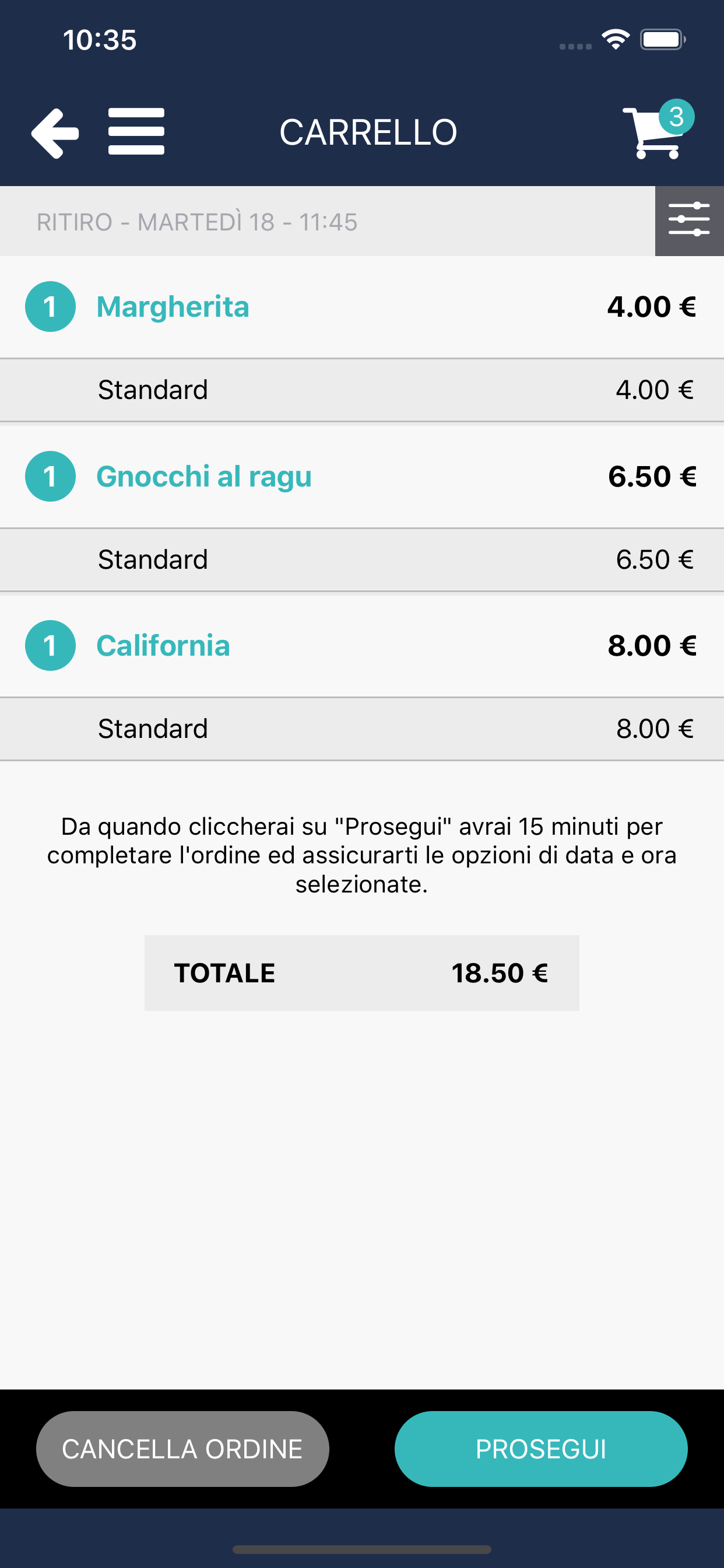The image size is (724, 1568).
Task: Select the Margherita item name
Action: pyautogui.click(x=173, y=306)
